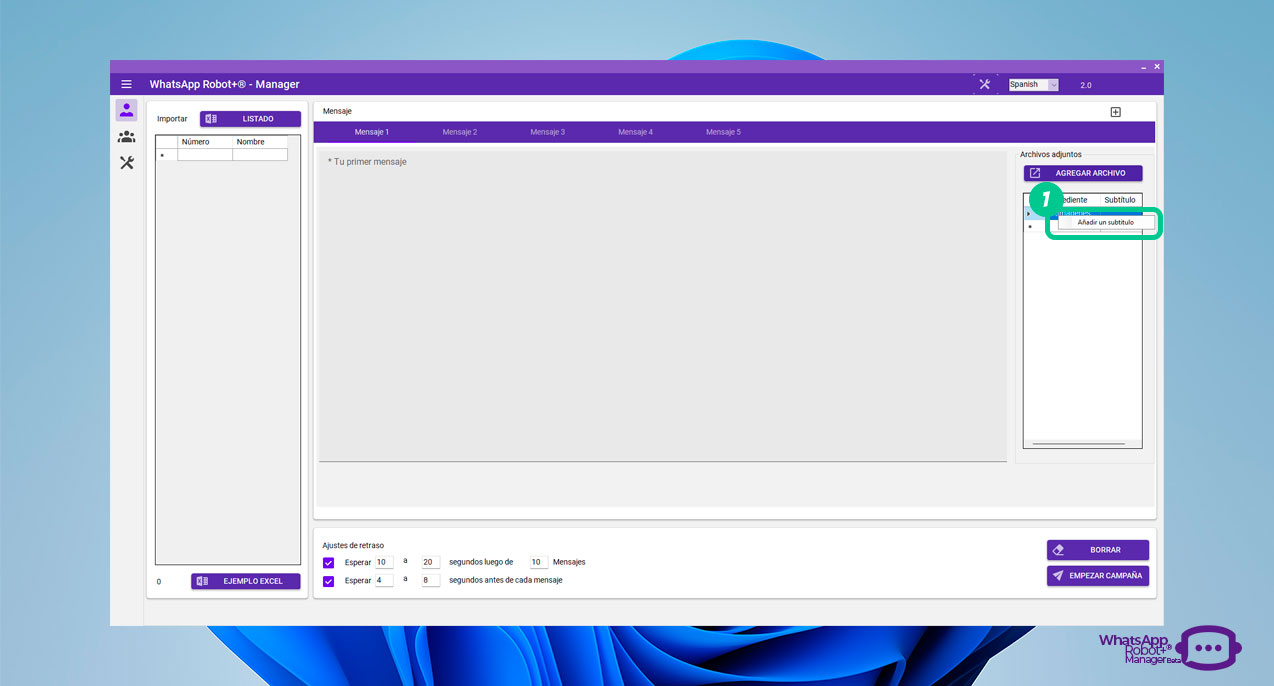
Task: Switch to the Mensaje 2 tab
Action: [x=460, y=132]
